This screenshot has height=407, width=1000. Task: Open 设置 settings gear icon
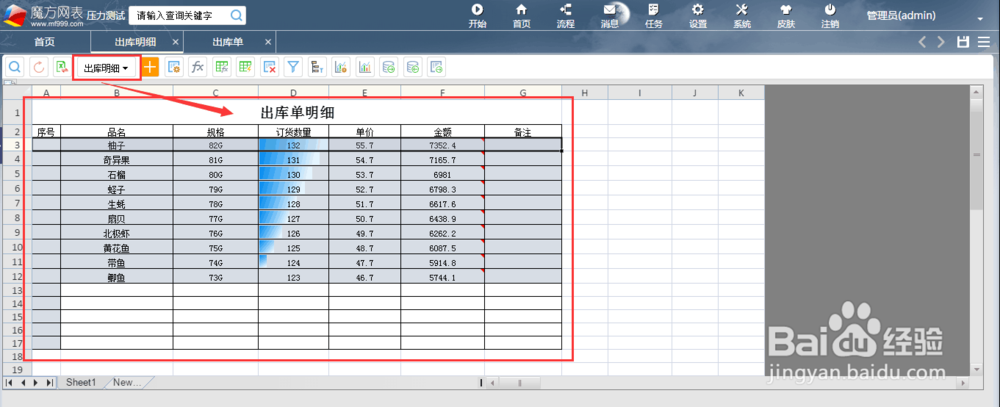coord(698,16)
